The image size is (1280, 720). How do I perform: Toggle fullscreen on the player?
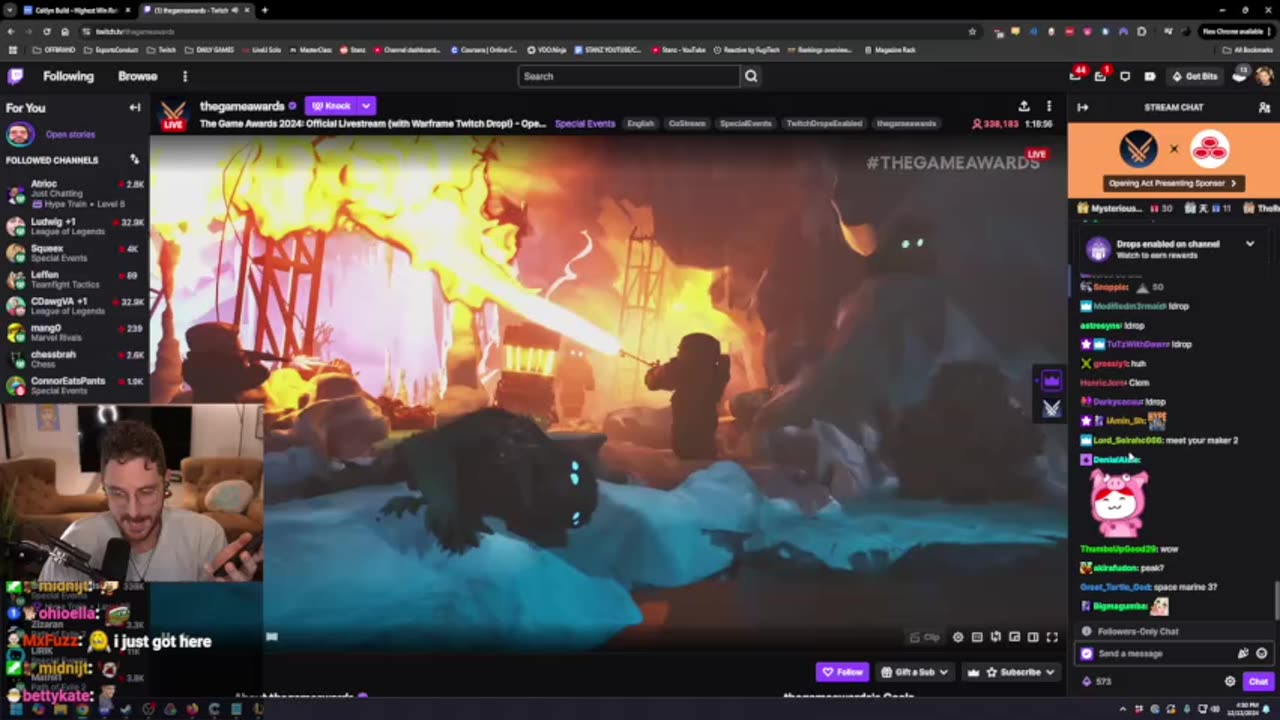[x=1052, y=637]
